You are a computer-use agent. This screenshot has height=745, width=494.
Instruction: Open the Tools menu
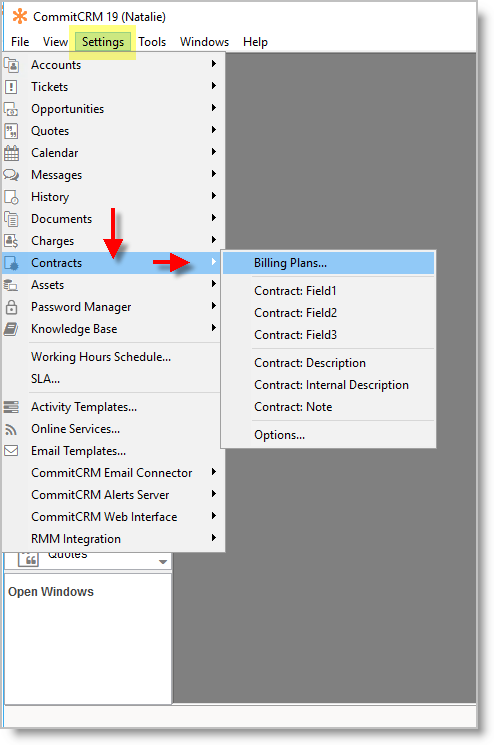tap(152, 42)
